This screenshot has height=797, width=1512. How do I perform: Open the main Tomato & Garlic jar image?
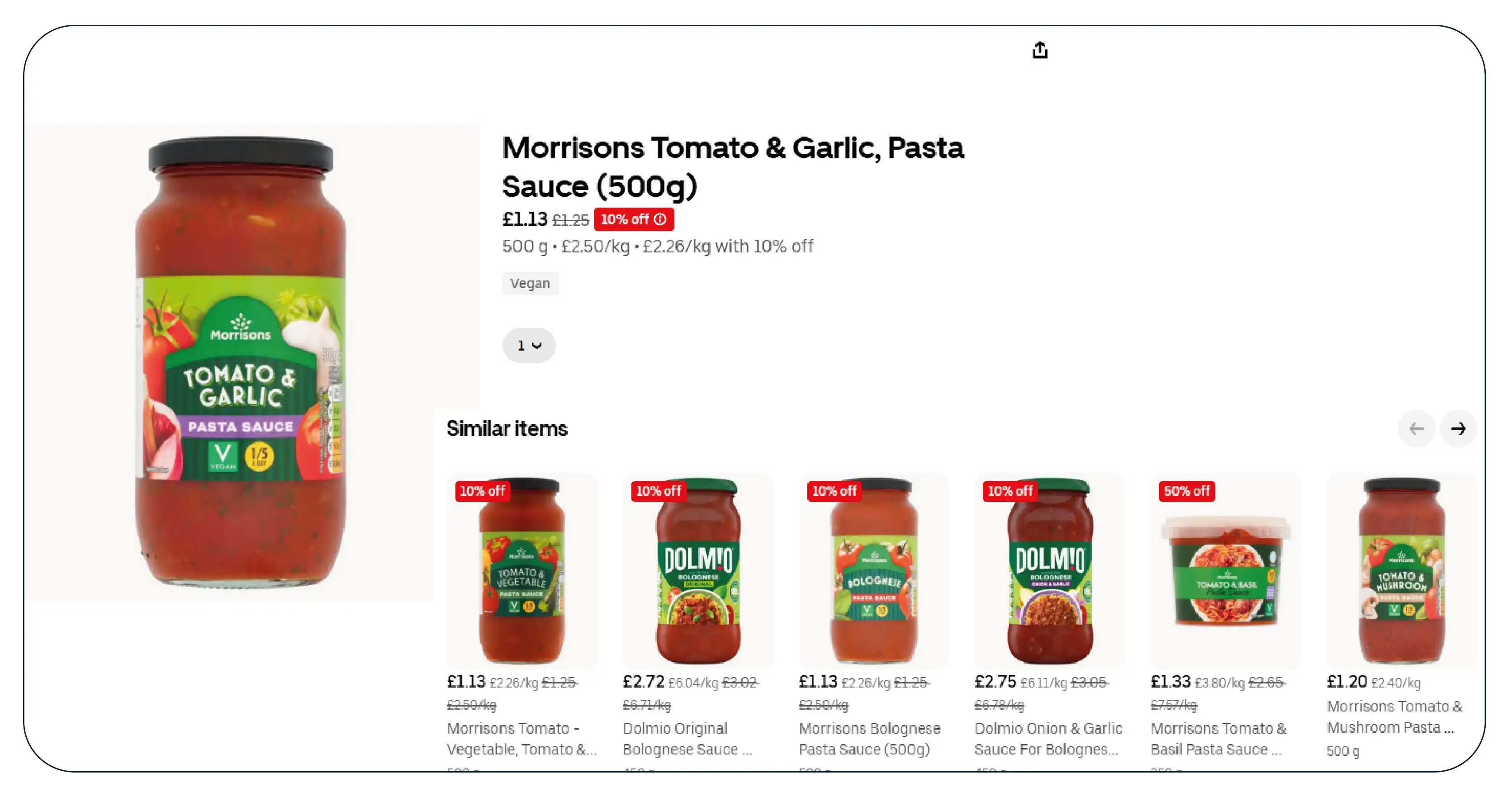point(241,363)
